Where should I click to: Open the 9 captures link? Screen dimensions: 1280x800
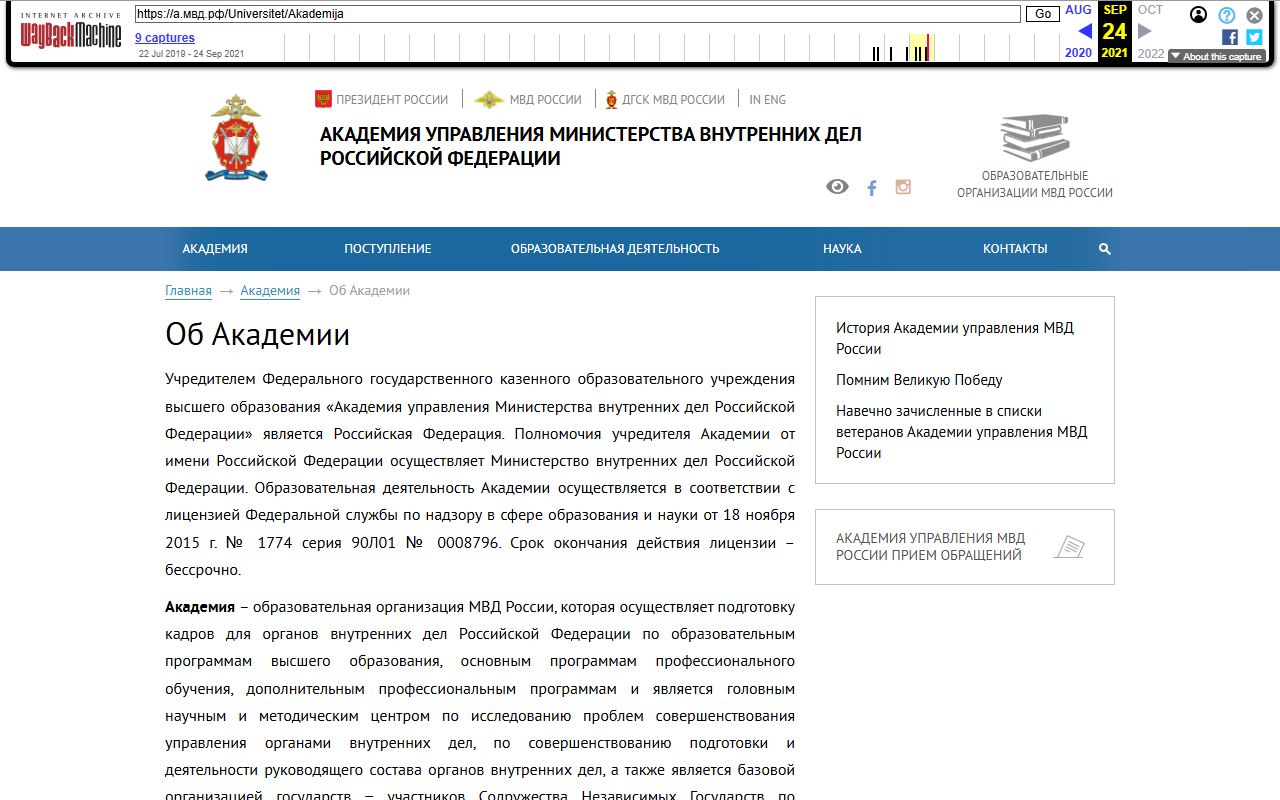(165, 38)
